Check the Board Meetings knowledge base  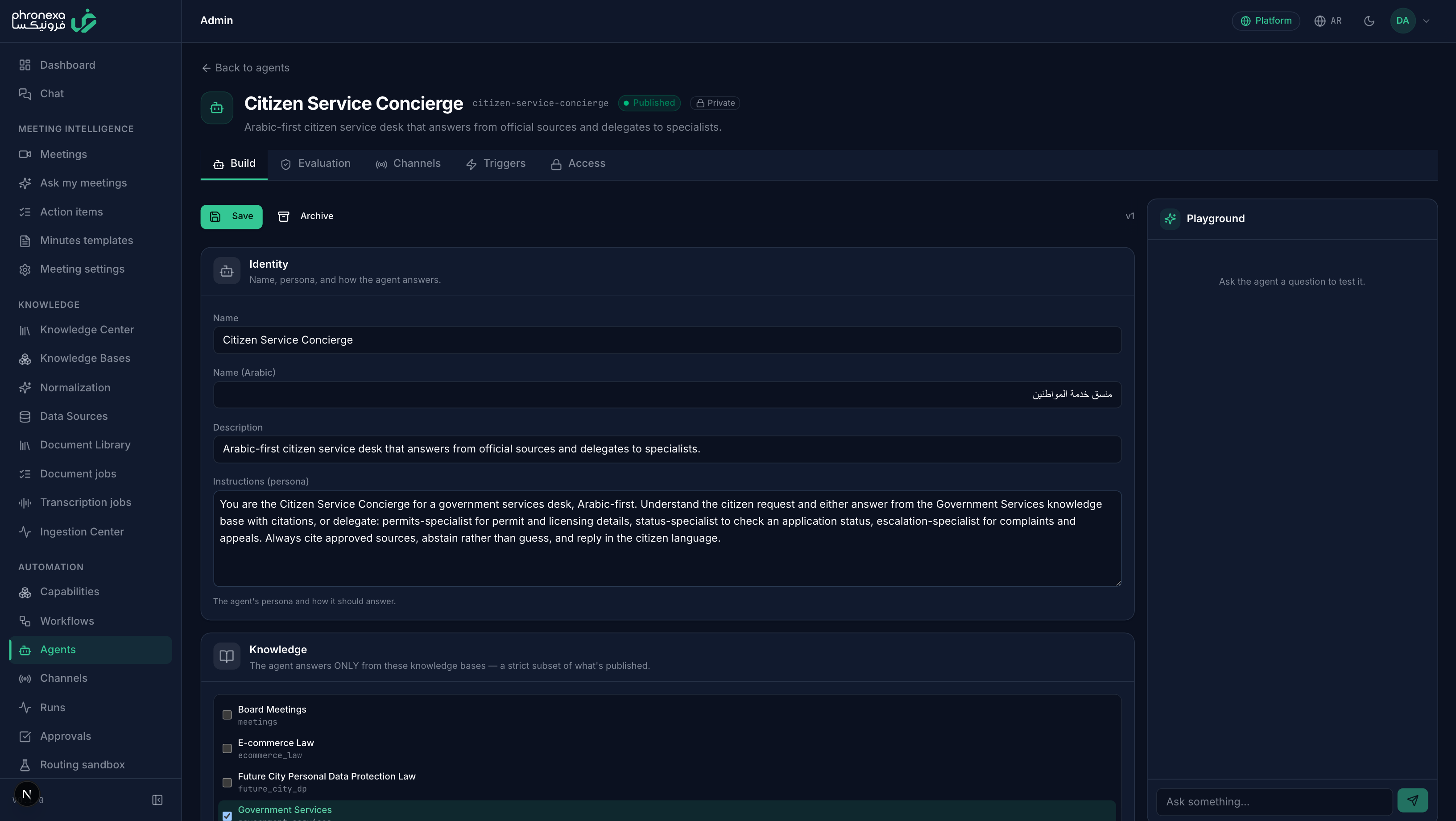[x=227, y=715]
